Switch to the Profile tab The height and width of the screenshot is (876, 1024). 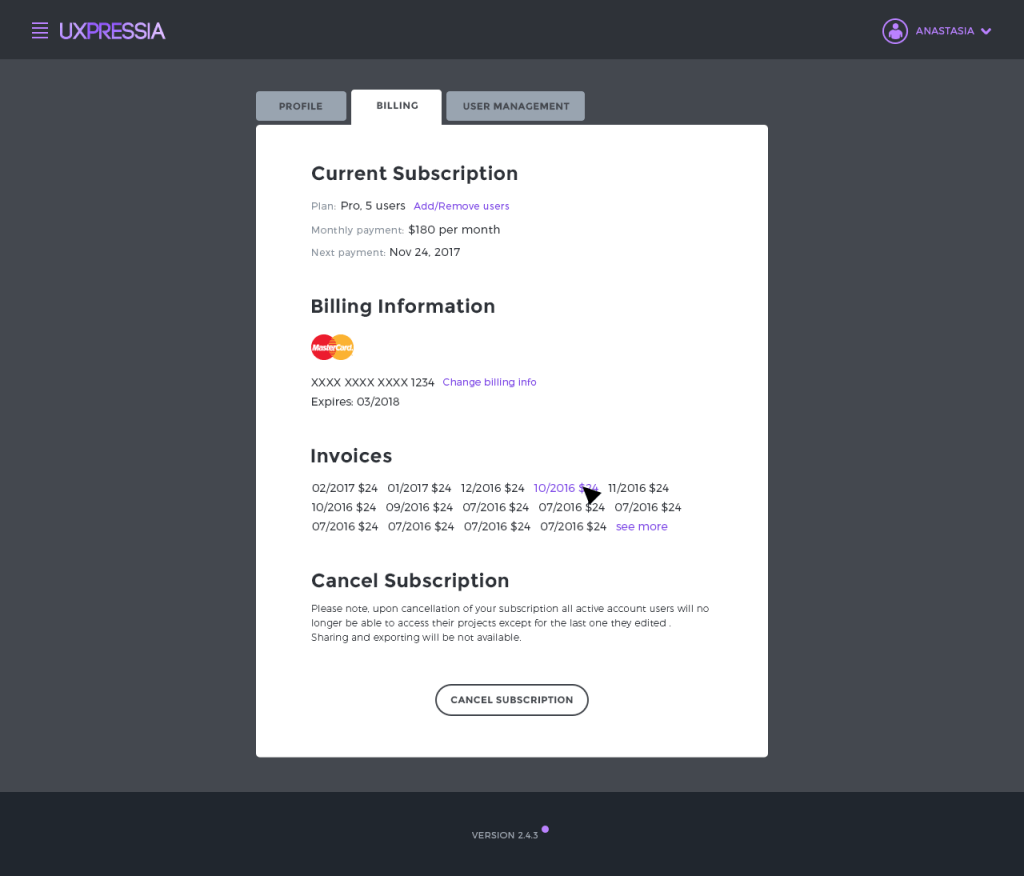tap(301, 106)
